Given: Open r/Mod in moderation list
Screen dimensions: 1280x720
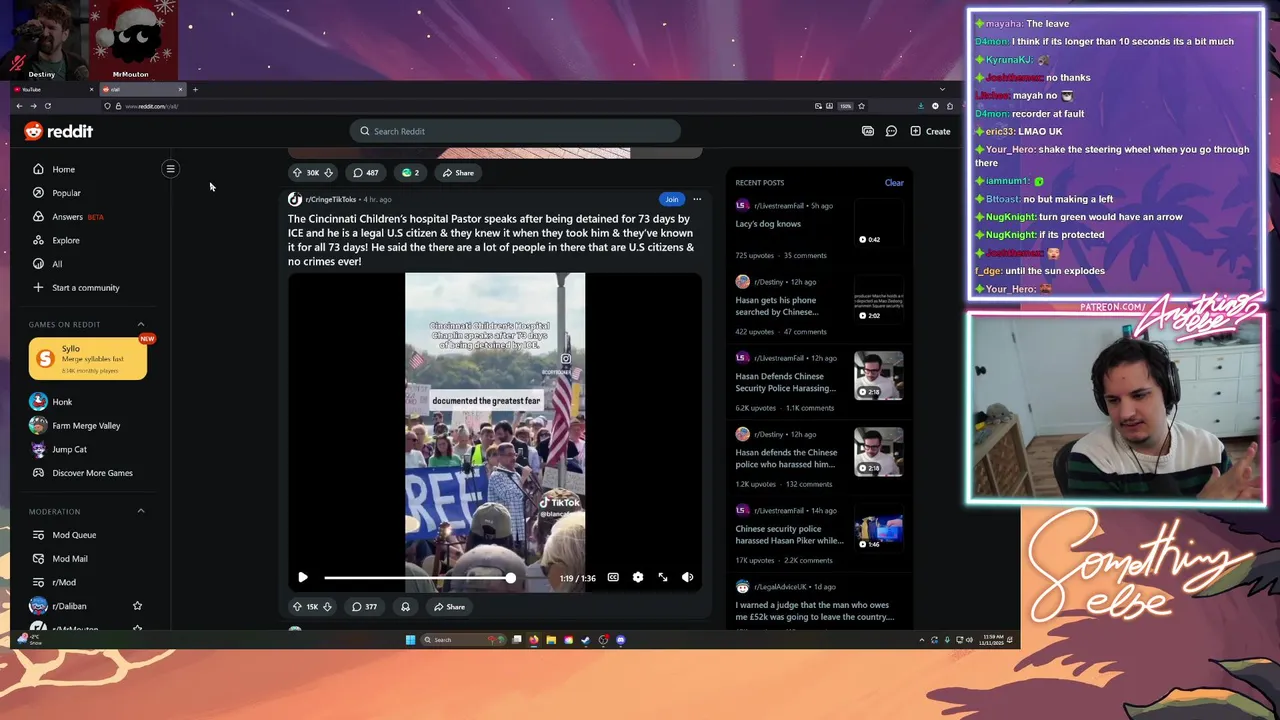Looking at the screenshot, I should (54, 582).
